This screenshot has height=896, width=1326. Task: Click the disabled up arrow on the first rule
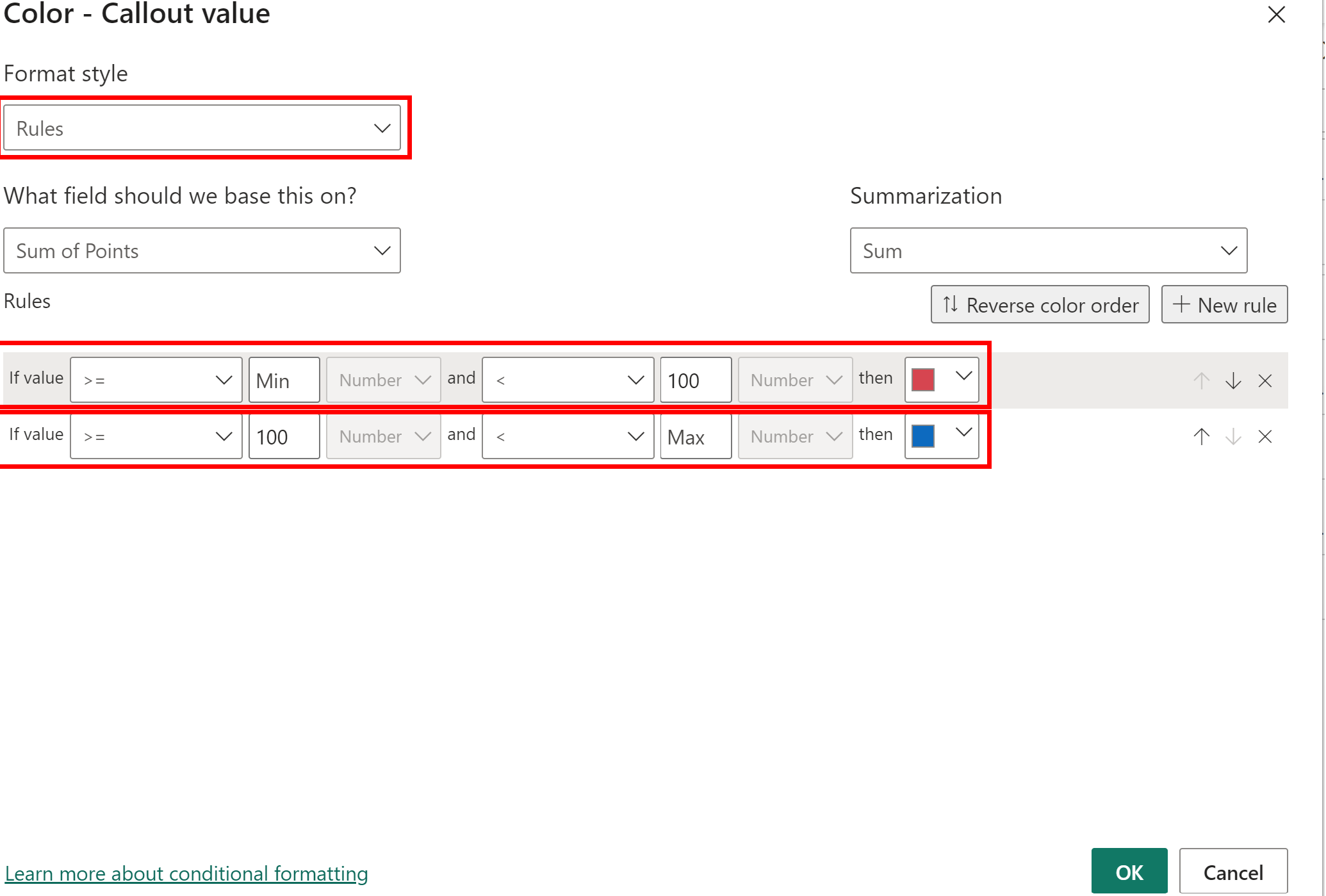1202,381
